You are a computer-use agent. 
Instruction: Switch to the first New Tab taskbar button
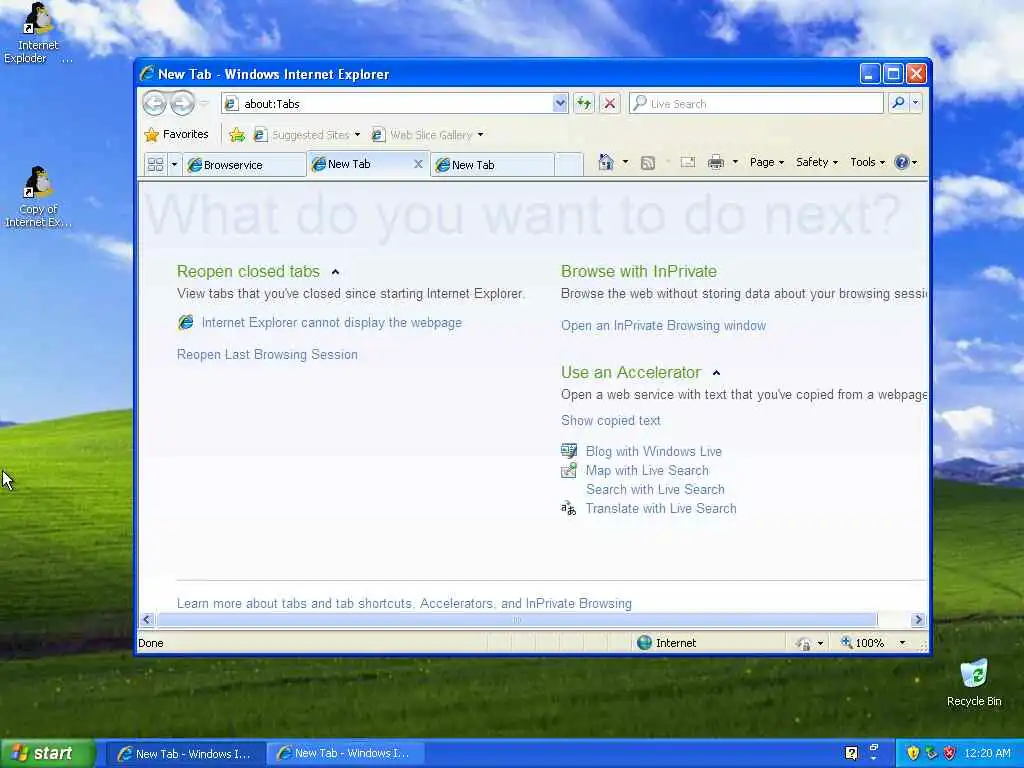[185, 754]
